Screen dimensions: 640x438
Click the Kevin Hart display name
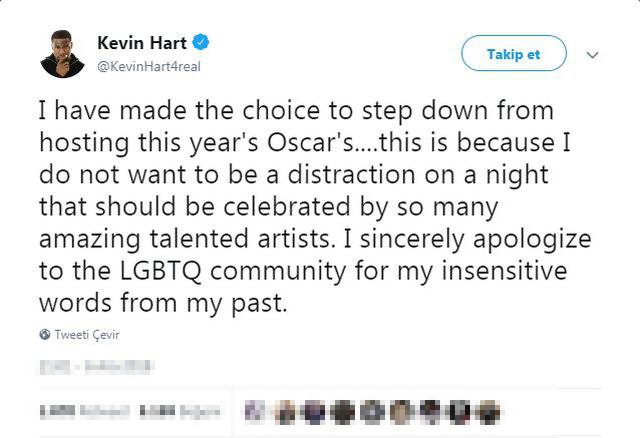(141, 42)
